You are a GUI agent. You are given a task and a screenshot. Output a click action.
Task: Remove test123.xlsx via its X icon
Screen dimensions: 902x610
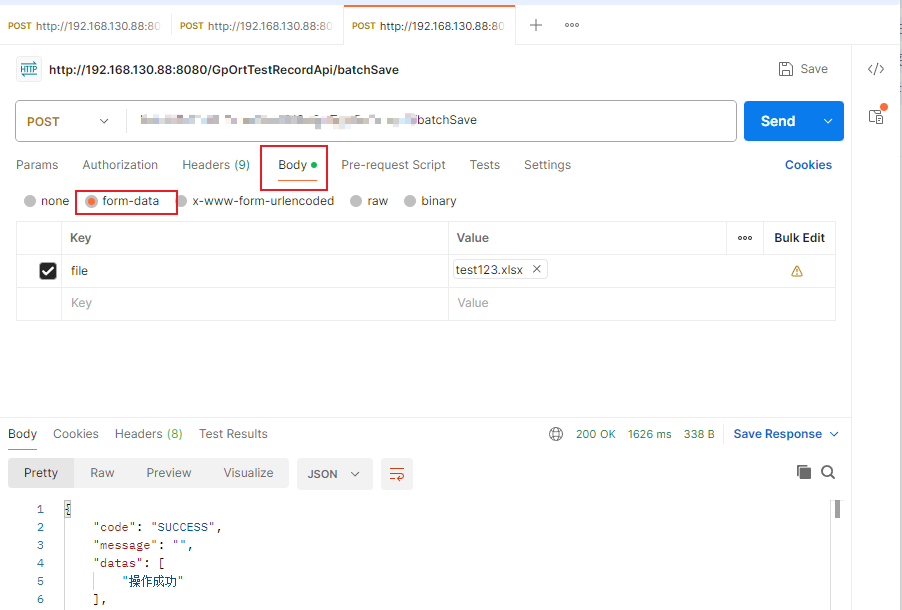tap(537, 268)
